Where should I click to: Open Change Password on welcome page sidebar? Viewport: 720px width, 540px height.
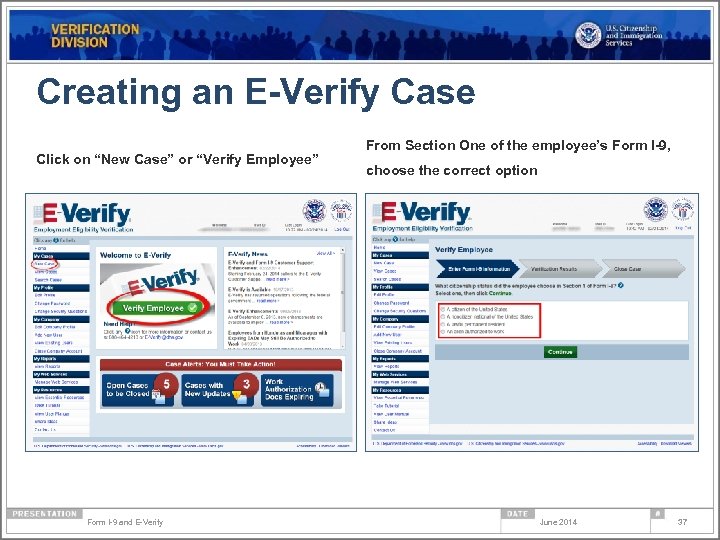point(52,304)
